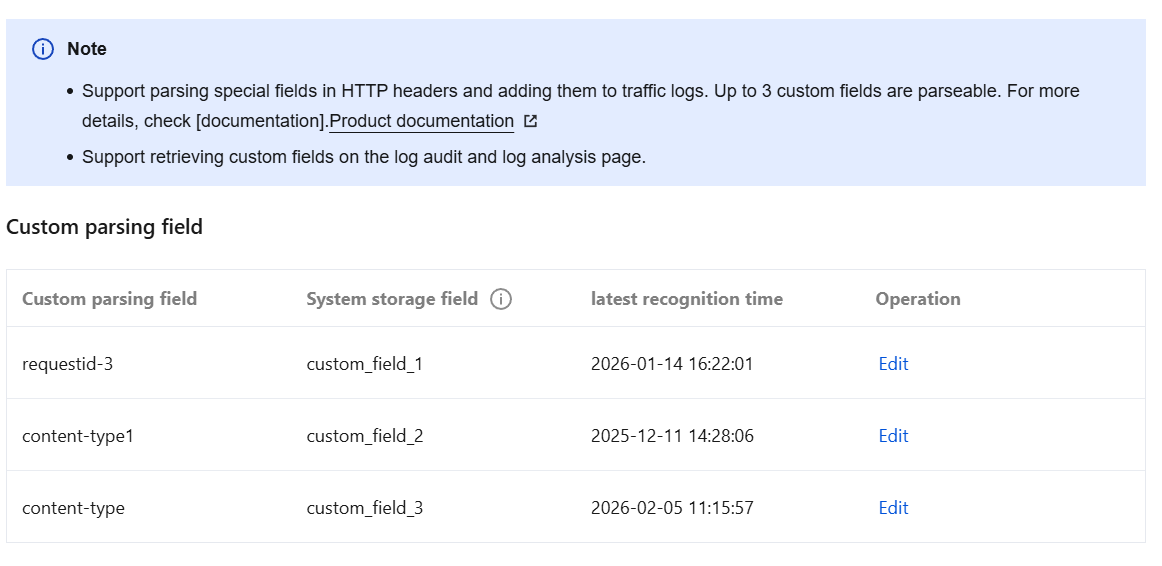Select the 2026-02-05 11:15:57 timestamp
This screenshot has height=566, width=1162.
pos(672,508)
